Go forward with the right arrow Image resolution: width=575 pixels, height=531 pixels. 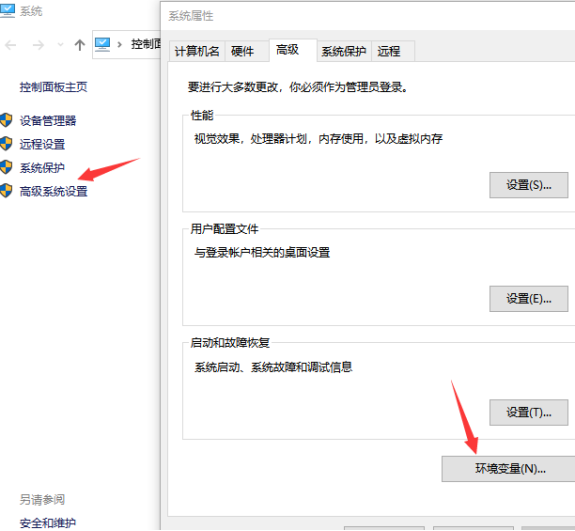38,45
